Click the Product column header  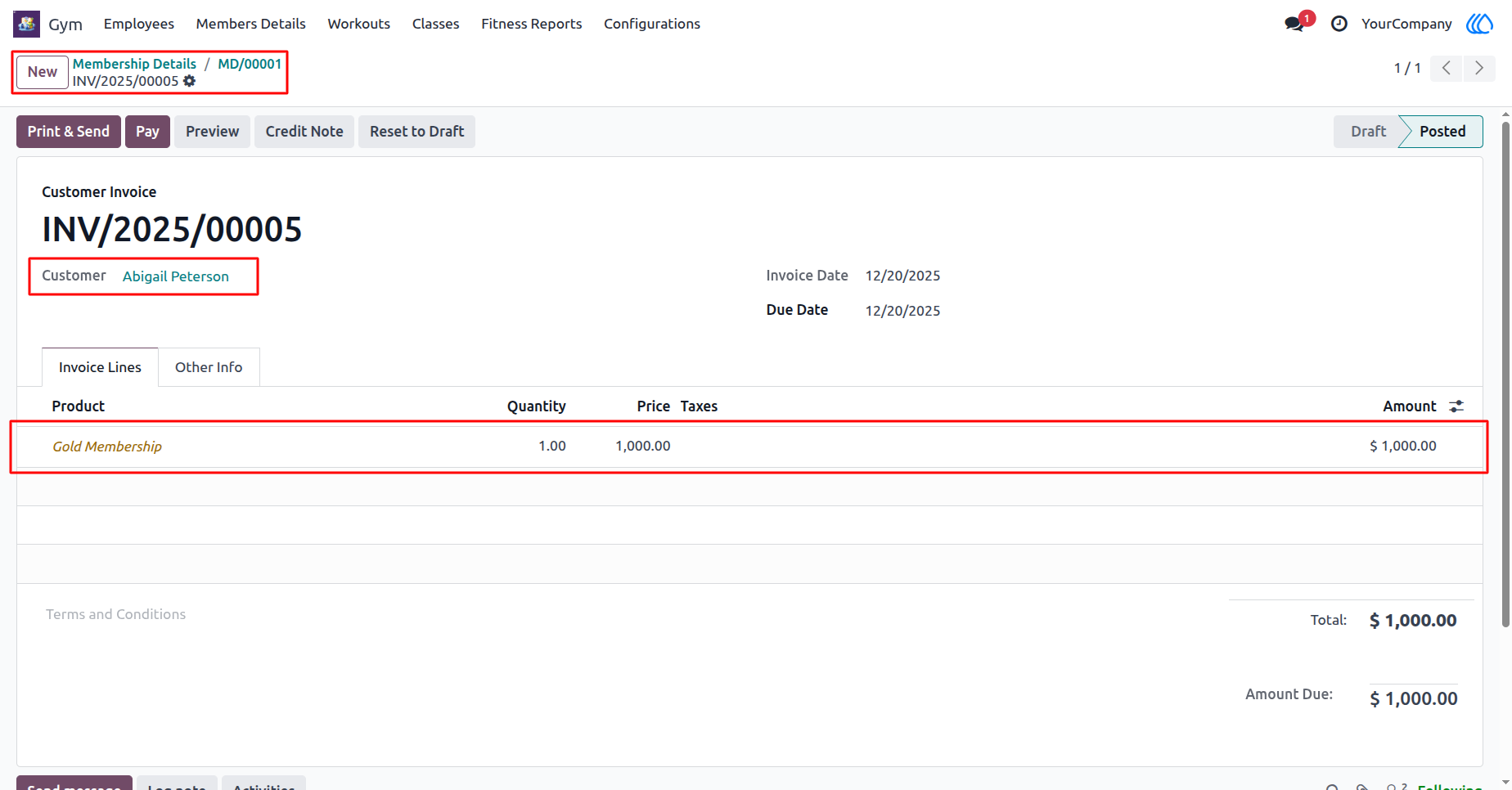click(79, 406)
